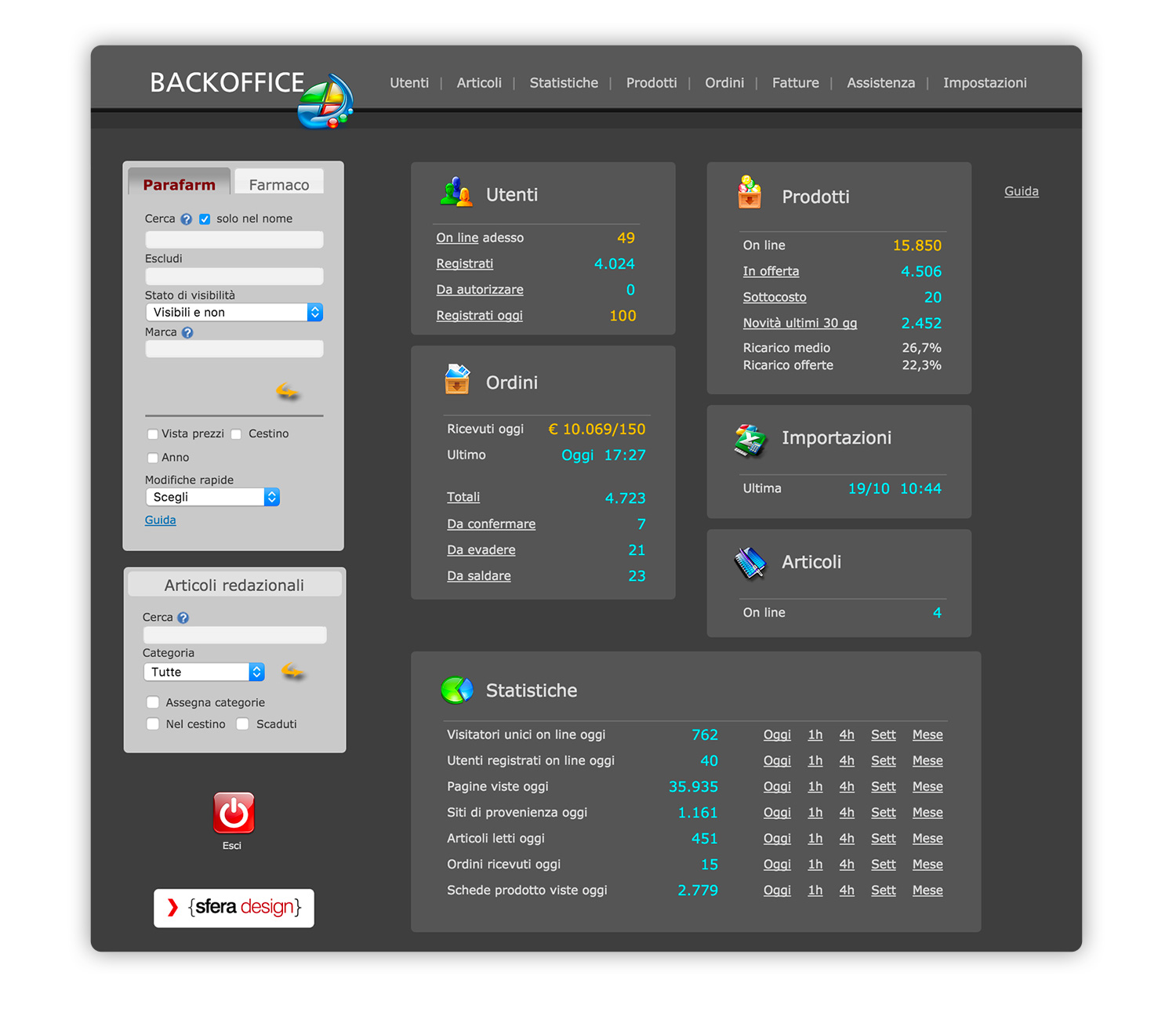Click the Statistiche pie chart icon
Screen dimensions: 1176x1019
click(x=458, y=689)
